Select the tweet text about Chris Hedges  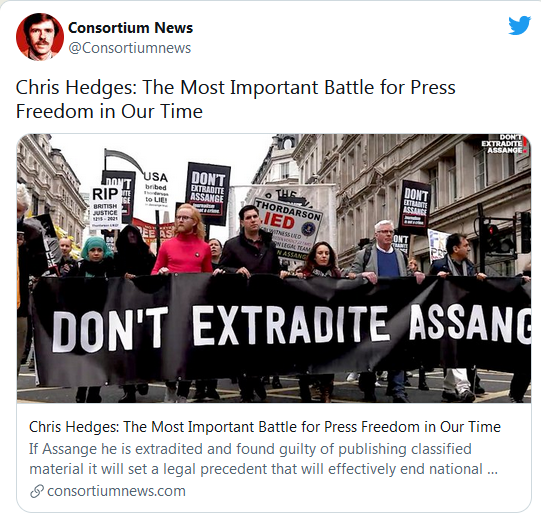pyautogui.click(x=235, y=99)
